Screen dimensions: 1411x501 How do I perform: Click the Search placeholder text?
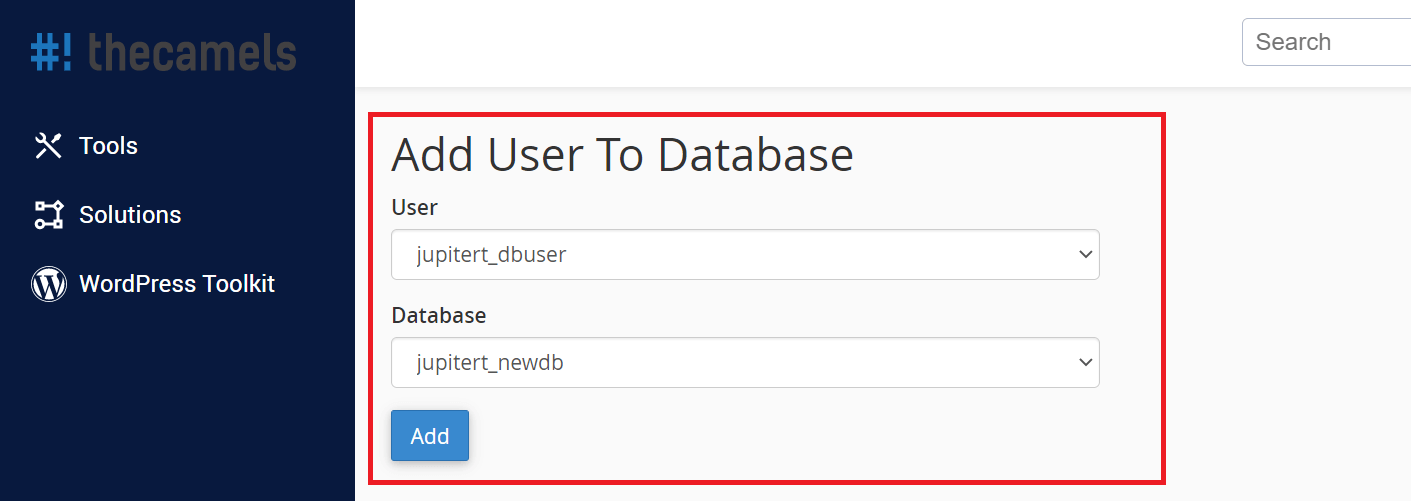tap(1293, 42)
